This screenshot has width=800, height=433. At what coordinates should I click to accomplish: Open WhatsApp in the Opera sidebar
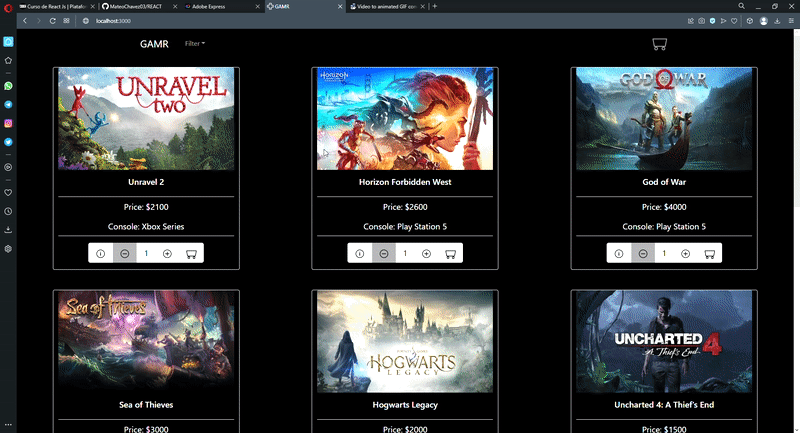click(x=8, y=86)
